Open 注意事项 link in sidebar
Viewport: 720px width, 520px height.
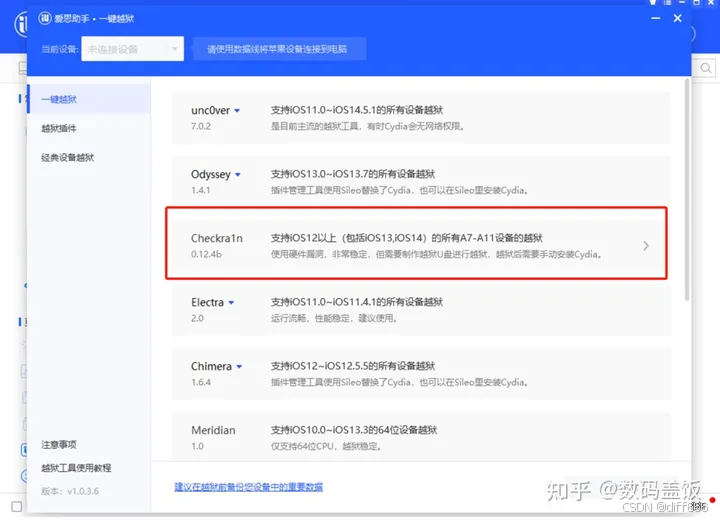[59, 445]
